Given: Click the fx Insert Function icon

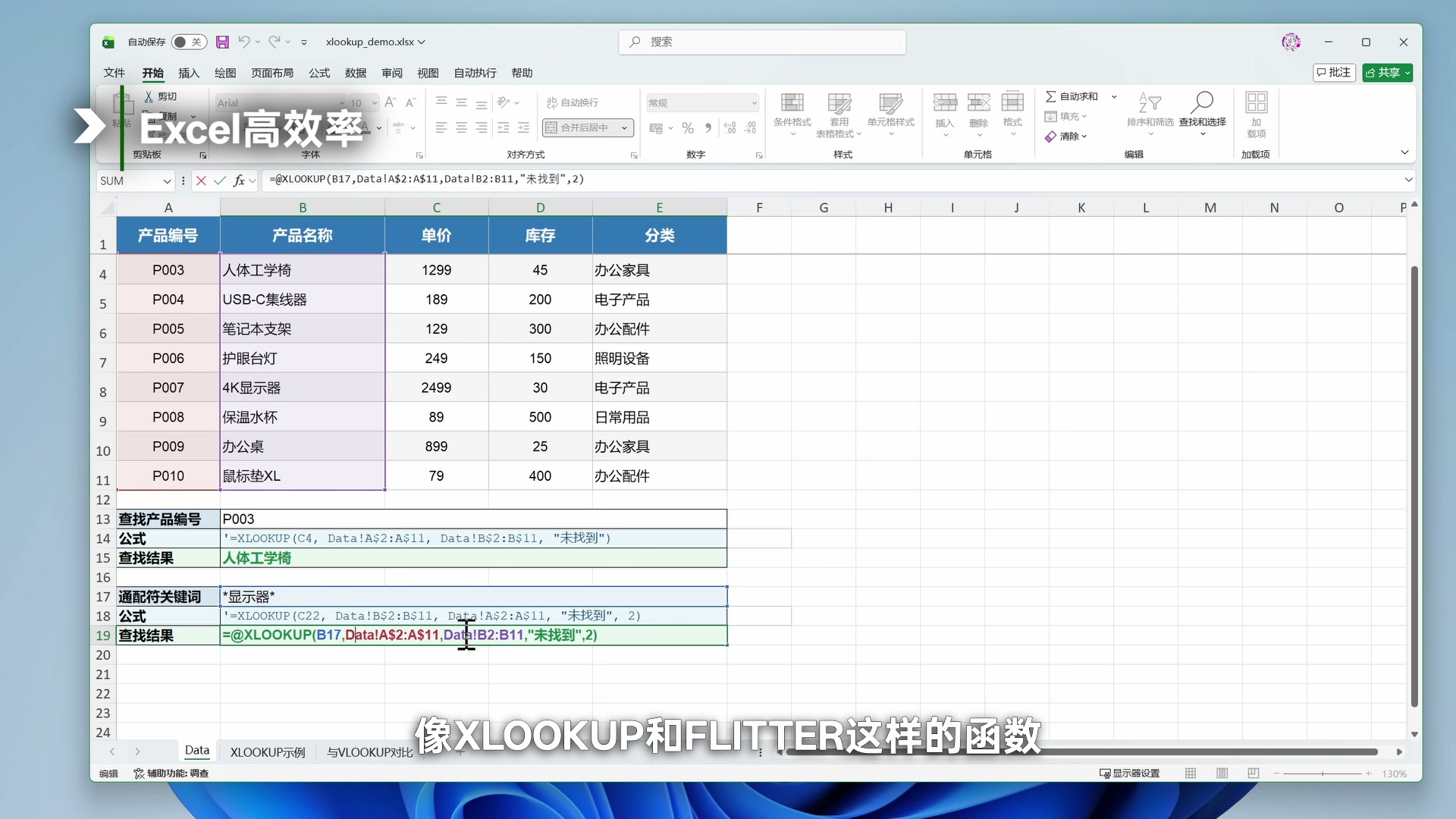Looking at the screenshot, I should point(239,180).
